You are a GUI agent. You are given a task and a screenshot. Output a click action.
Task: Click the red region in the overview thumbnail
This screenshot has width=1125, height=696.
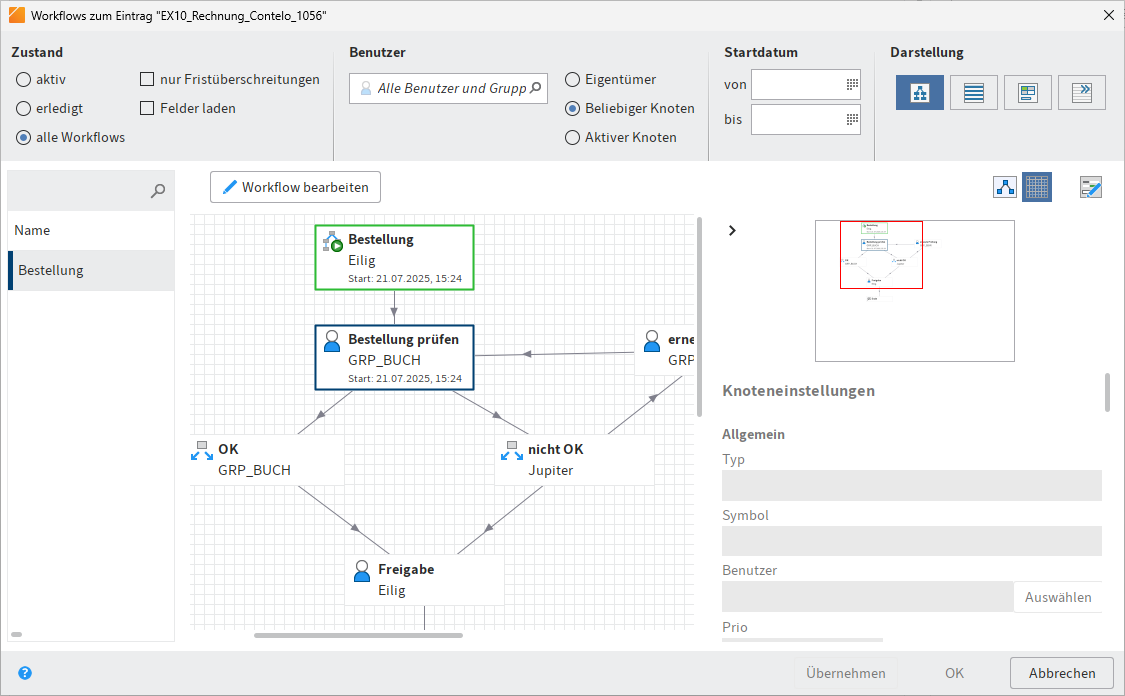(x=881, y=255)
